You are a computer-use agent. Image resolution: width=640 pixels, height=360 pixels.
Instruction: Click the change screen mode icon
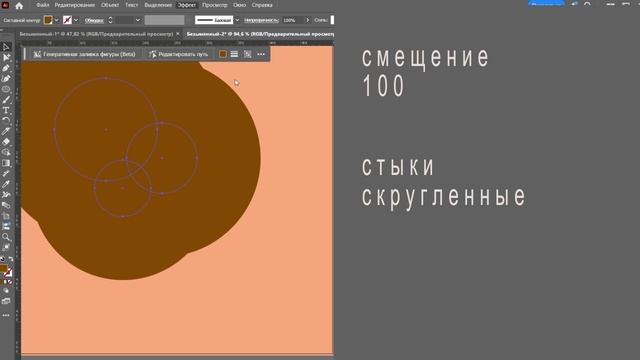[6, 301]
